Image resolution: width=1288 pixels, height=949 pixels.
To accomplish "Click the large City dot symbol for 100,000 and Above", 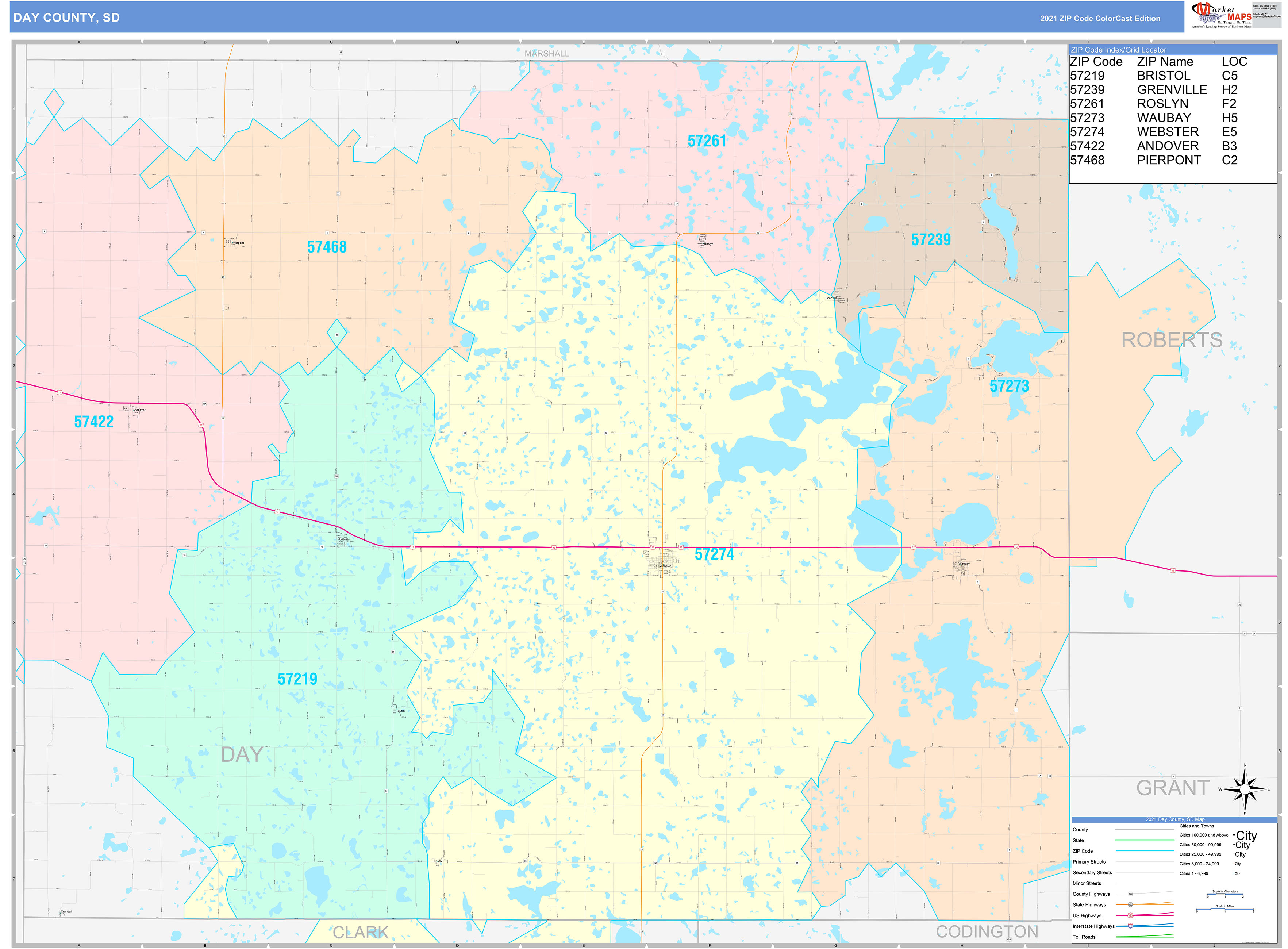I will (x=1234, y=835).
